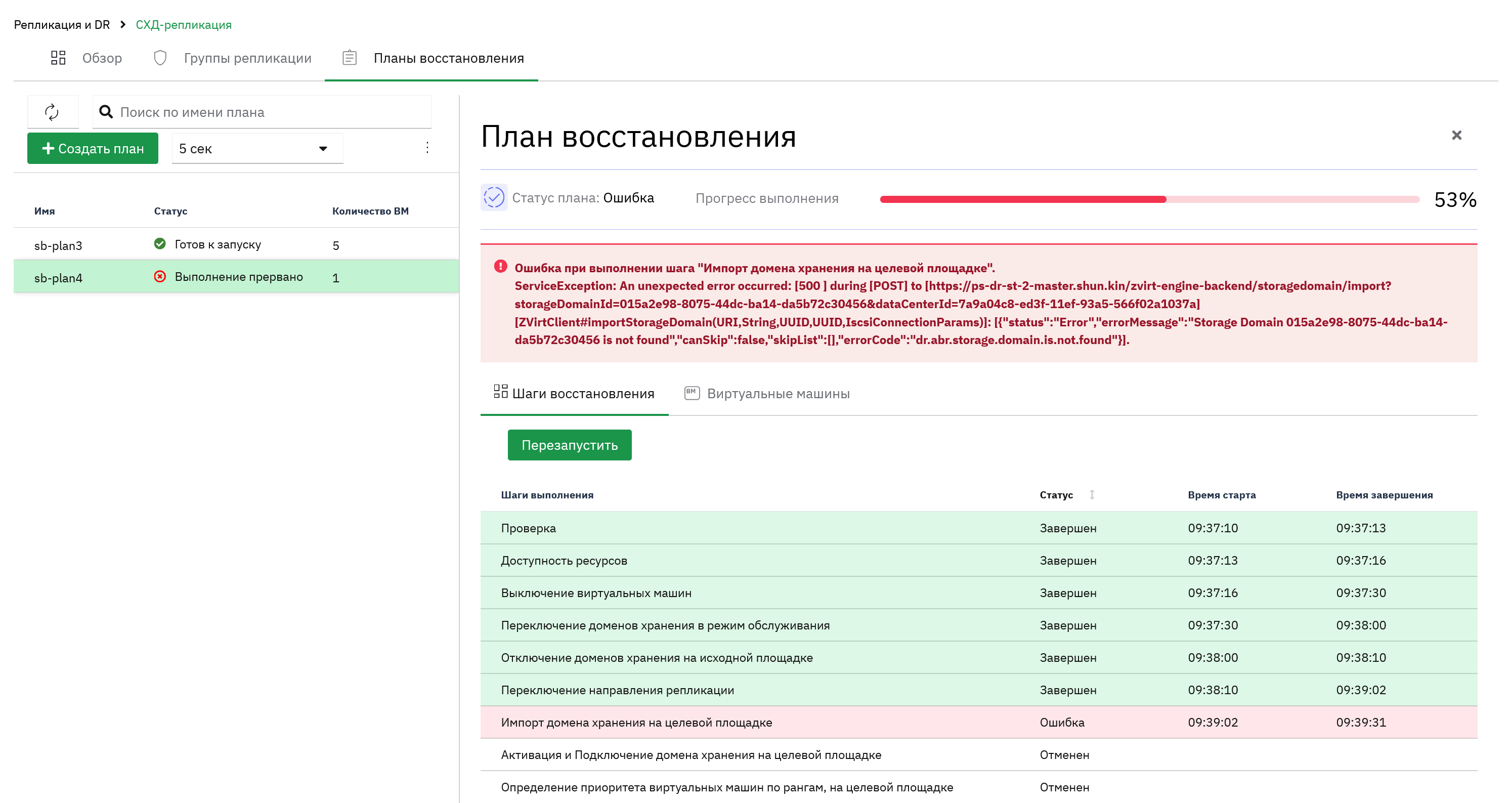This screenshot has width=1512, height=803.
Task: Click the ServiceException error message text
Action: click(981, 313)
